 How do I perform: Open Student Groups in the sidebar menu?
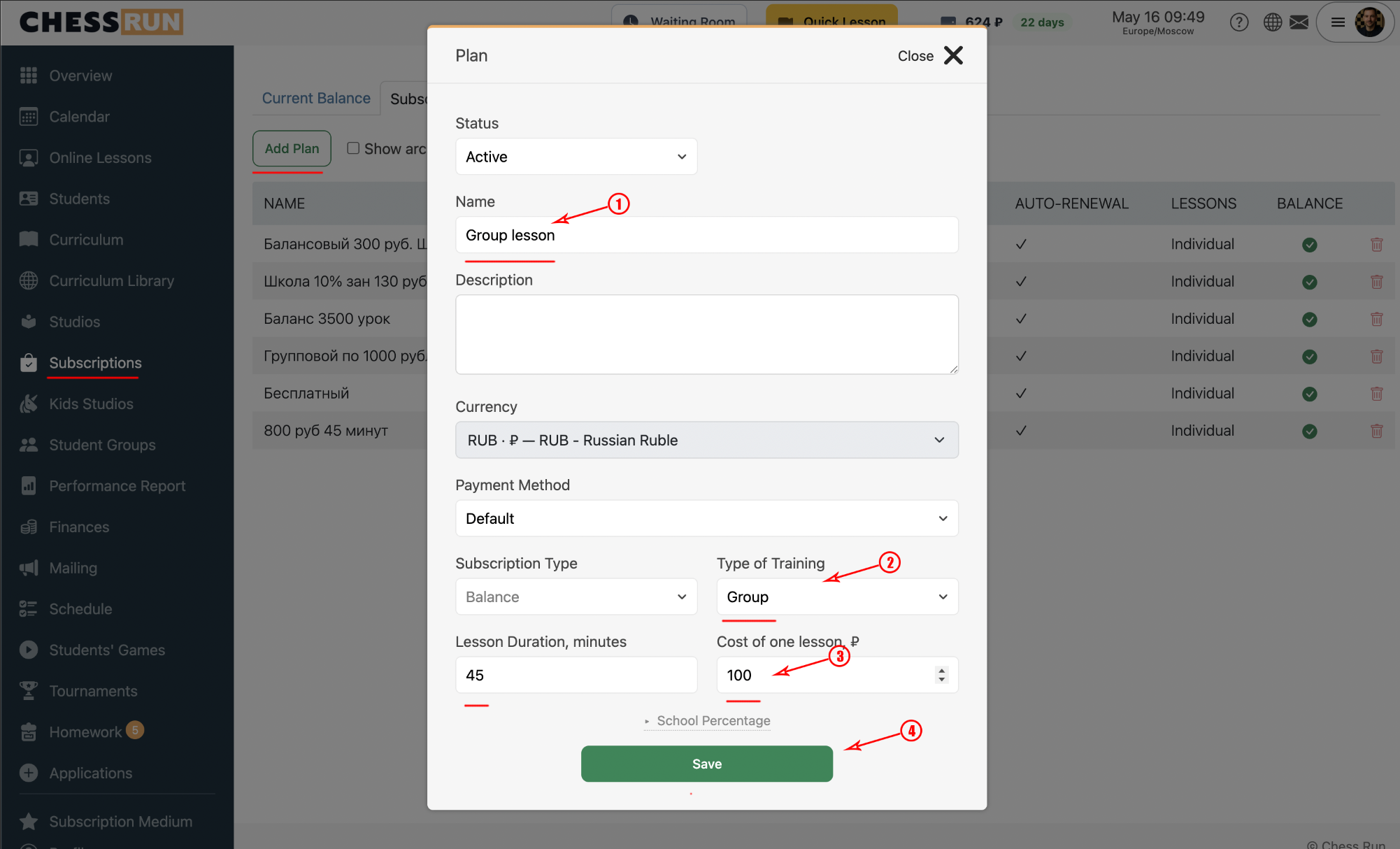click(x=102, y=445)
